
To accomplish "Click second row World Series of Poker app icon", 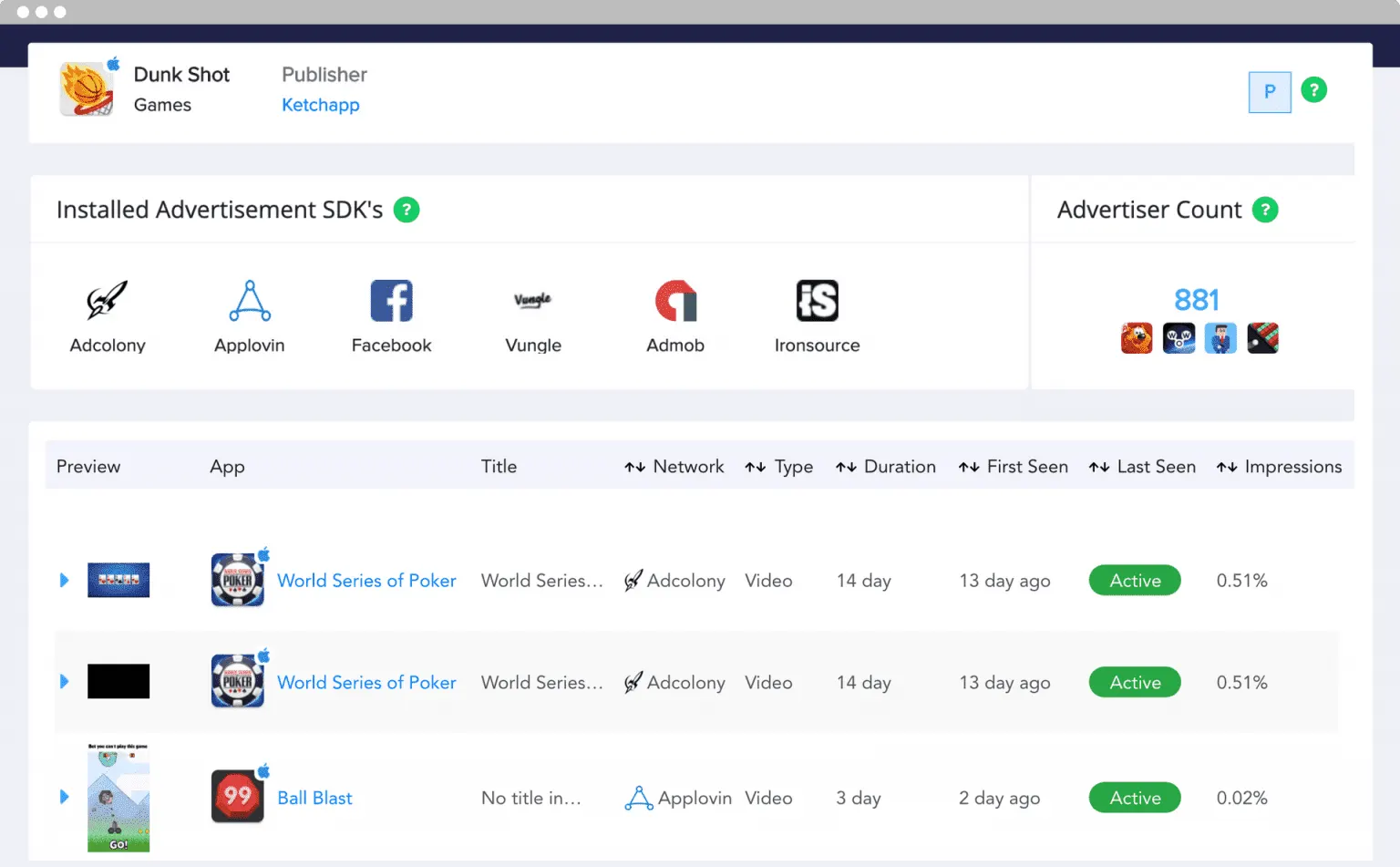I will [x=238, y=681].
